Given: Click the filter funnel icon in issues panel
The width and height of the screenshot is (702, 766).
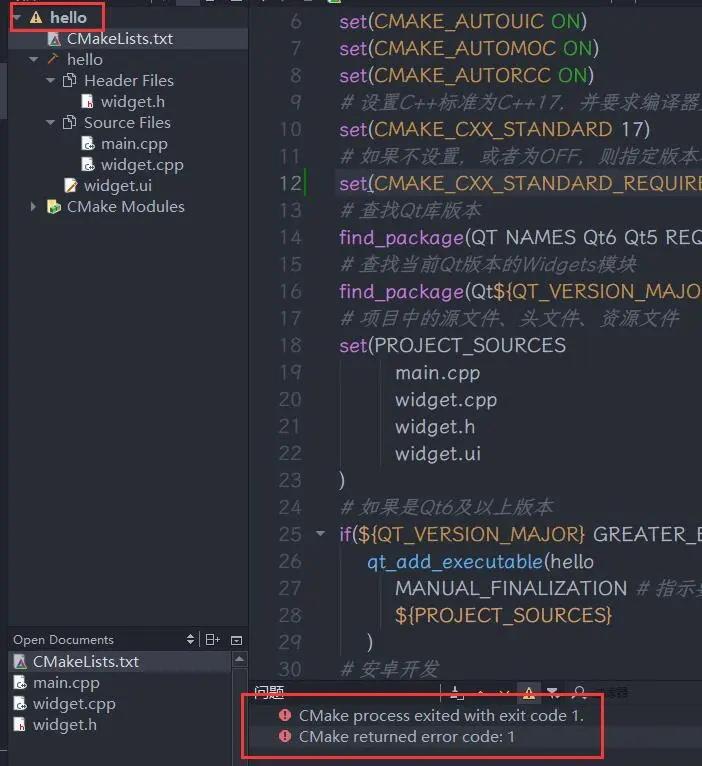Looking at the screenshot, I should (552, 692).
